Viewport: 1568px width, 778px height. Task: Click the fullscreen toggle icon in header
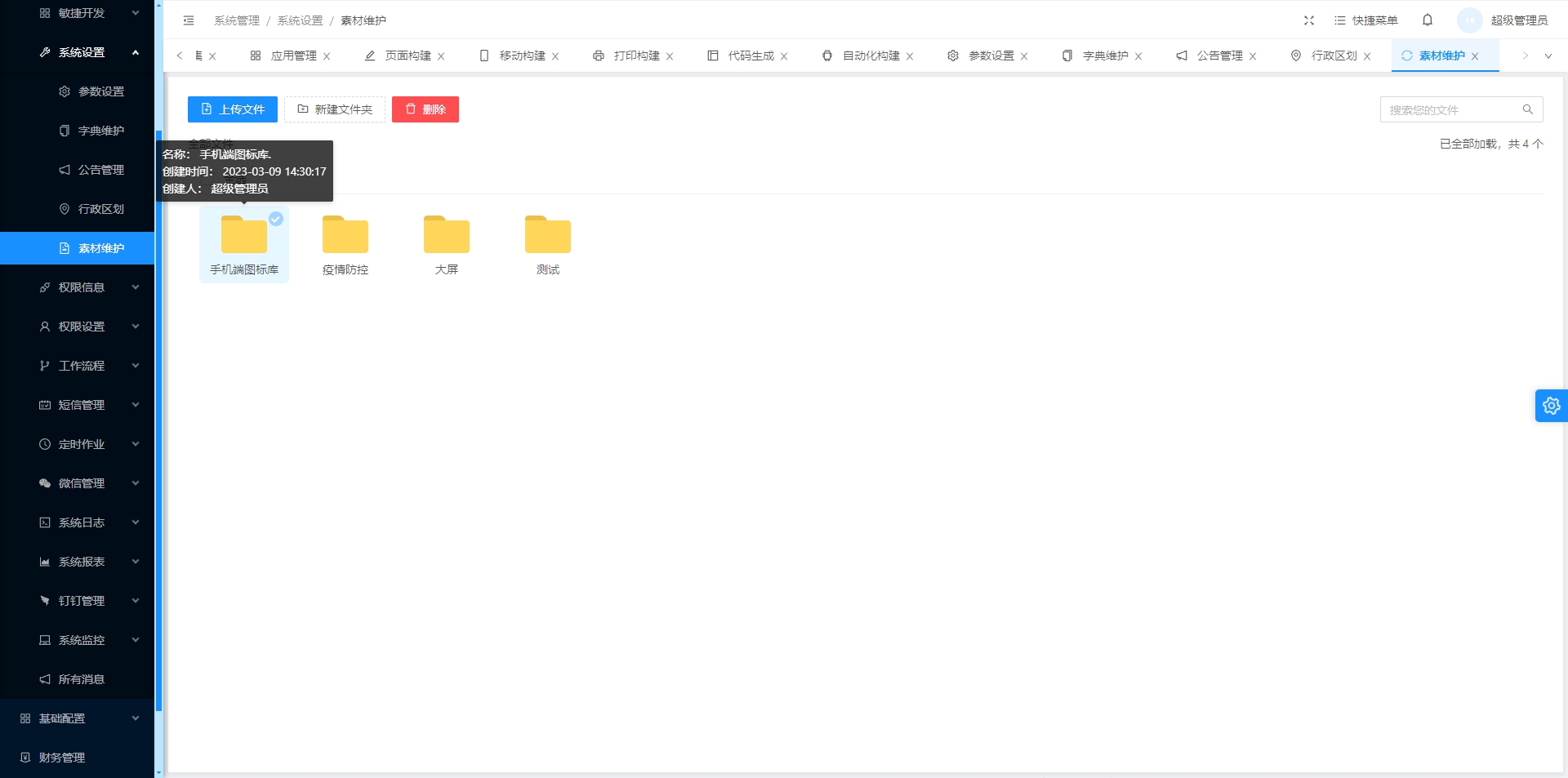(1309, 20)
